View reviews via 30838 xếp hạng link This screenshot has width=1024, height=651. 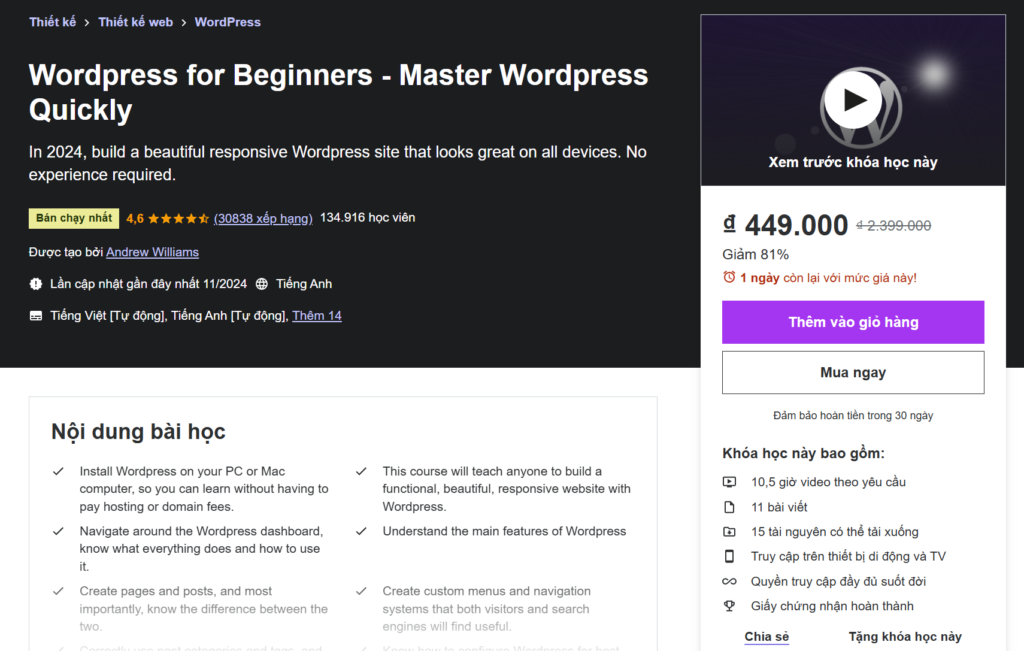(x=263, y=217)
